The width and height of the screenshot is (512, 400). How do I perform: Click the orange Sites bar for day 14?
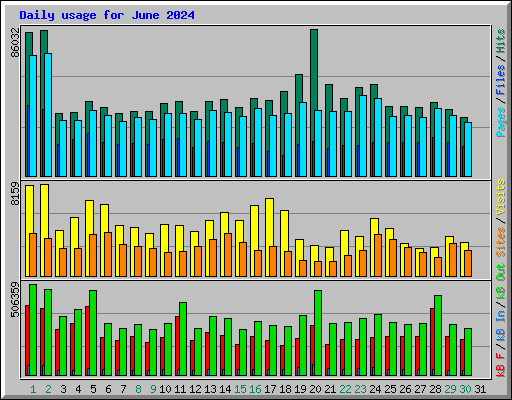[228, 255]
